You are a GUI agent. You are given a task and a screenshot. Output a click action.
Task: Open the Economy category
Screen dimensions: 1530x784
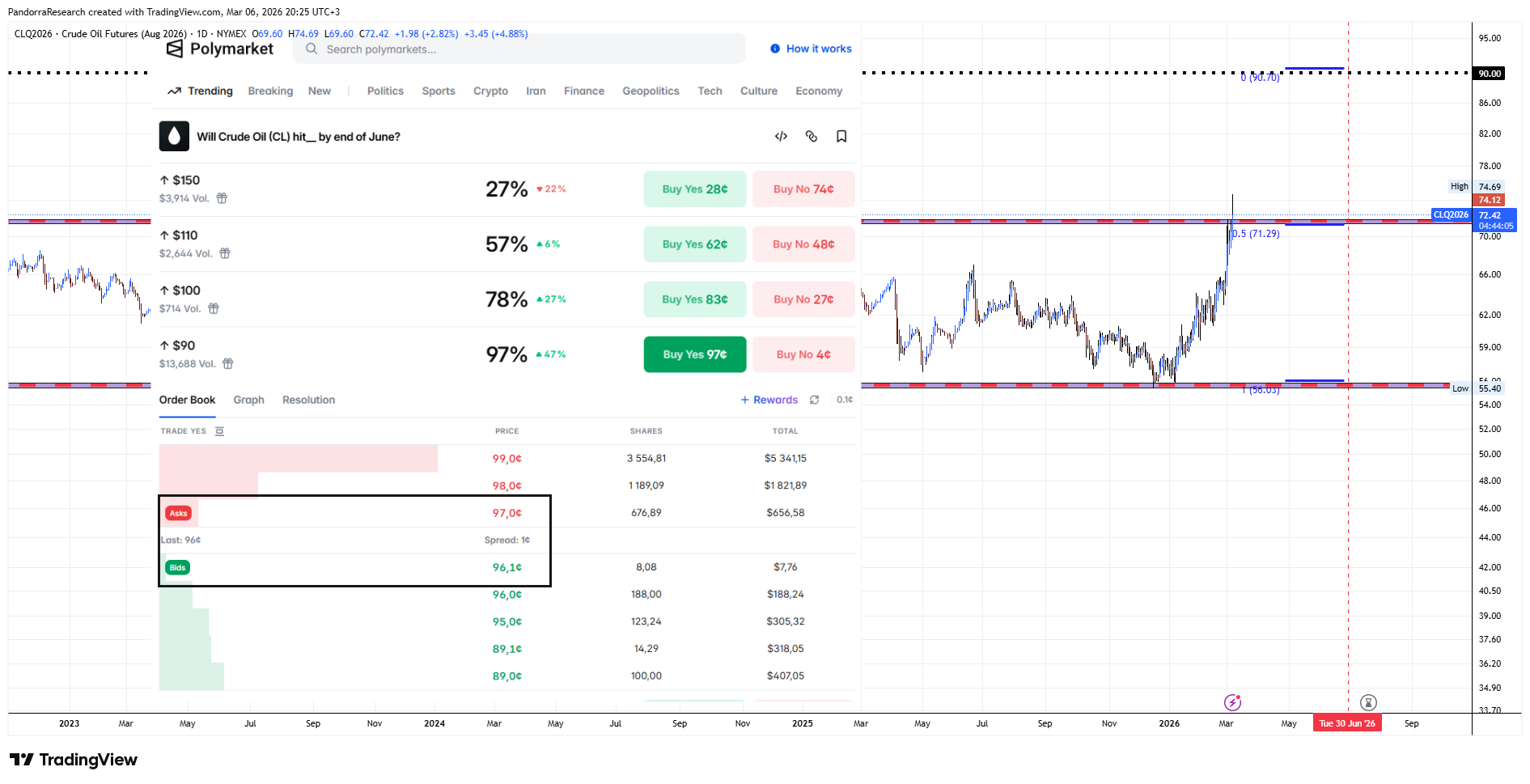click(x=819, y=91)
